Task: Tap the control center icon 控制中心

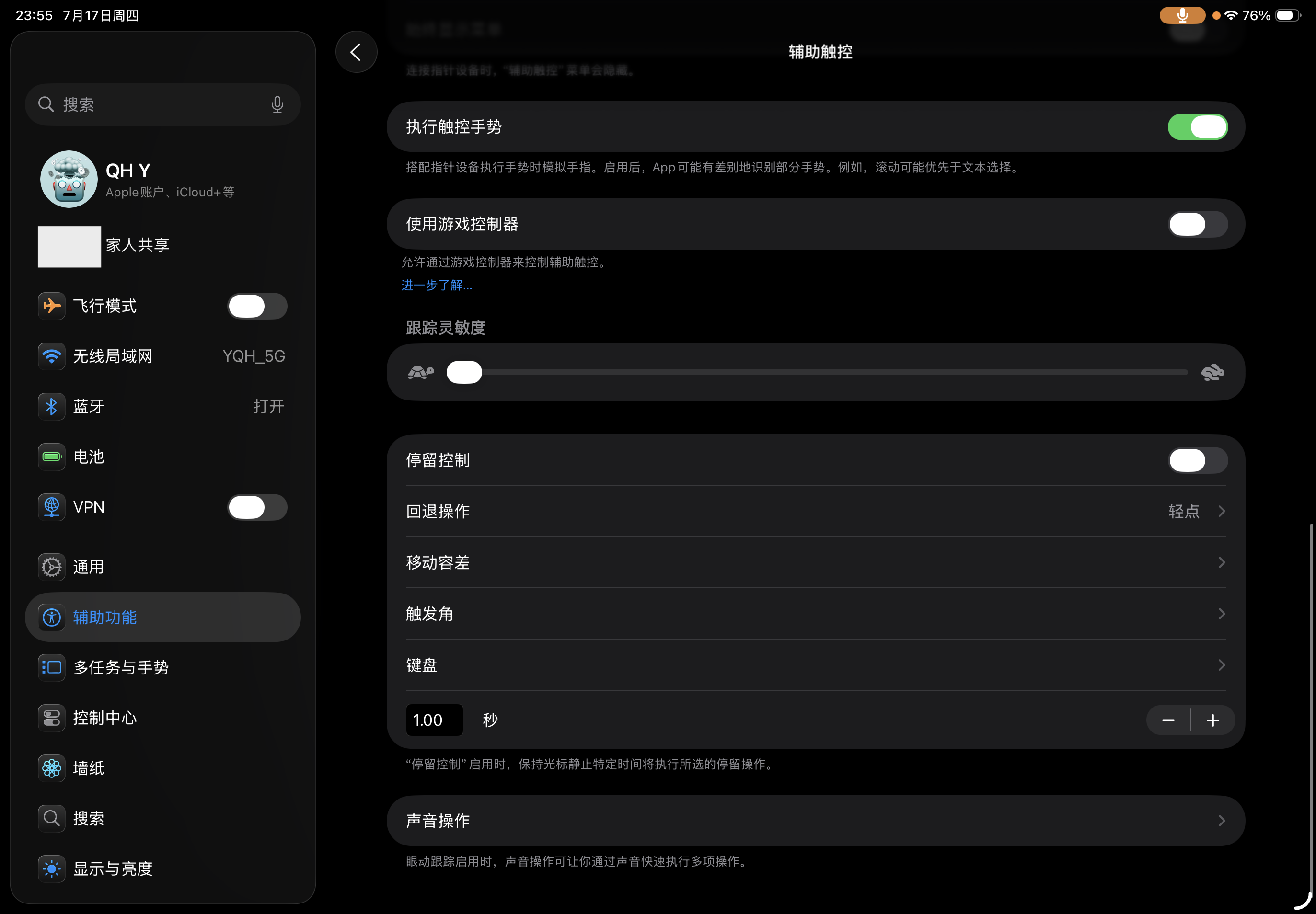Action: [x=52, y=718]
